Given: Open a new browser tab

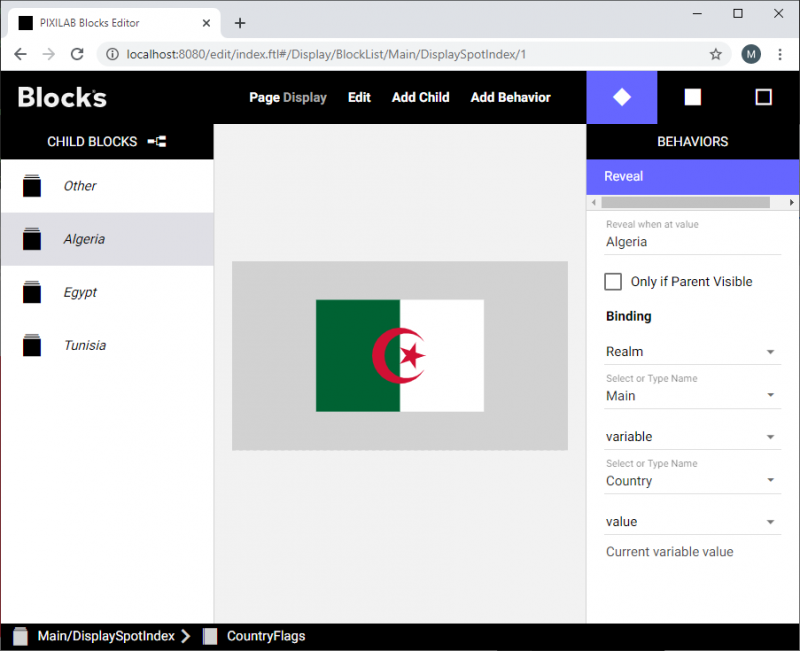Looking at the screenshot, I should tap(240, 23).
